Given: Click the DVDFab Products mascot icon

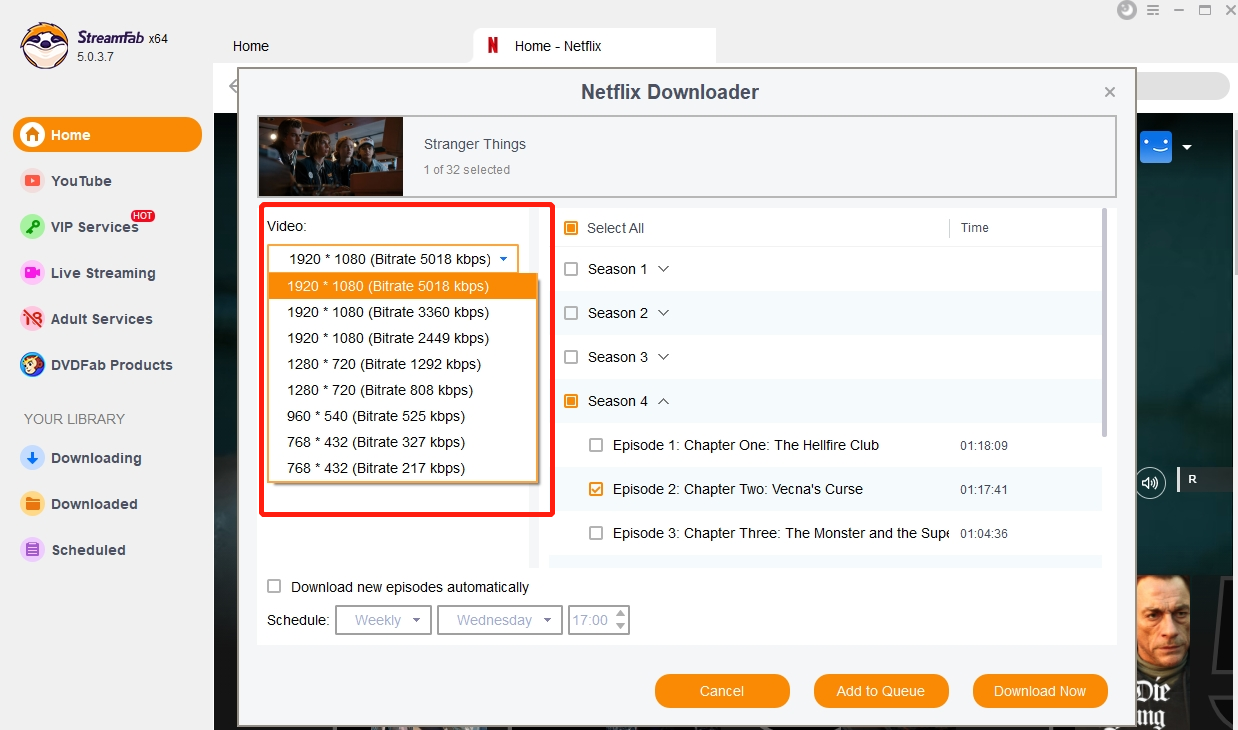Looking at the screenshot, I should (x=33, y=365).
